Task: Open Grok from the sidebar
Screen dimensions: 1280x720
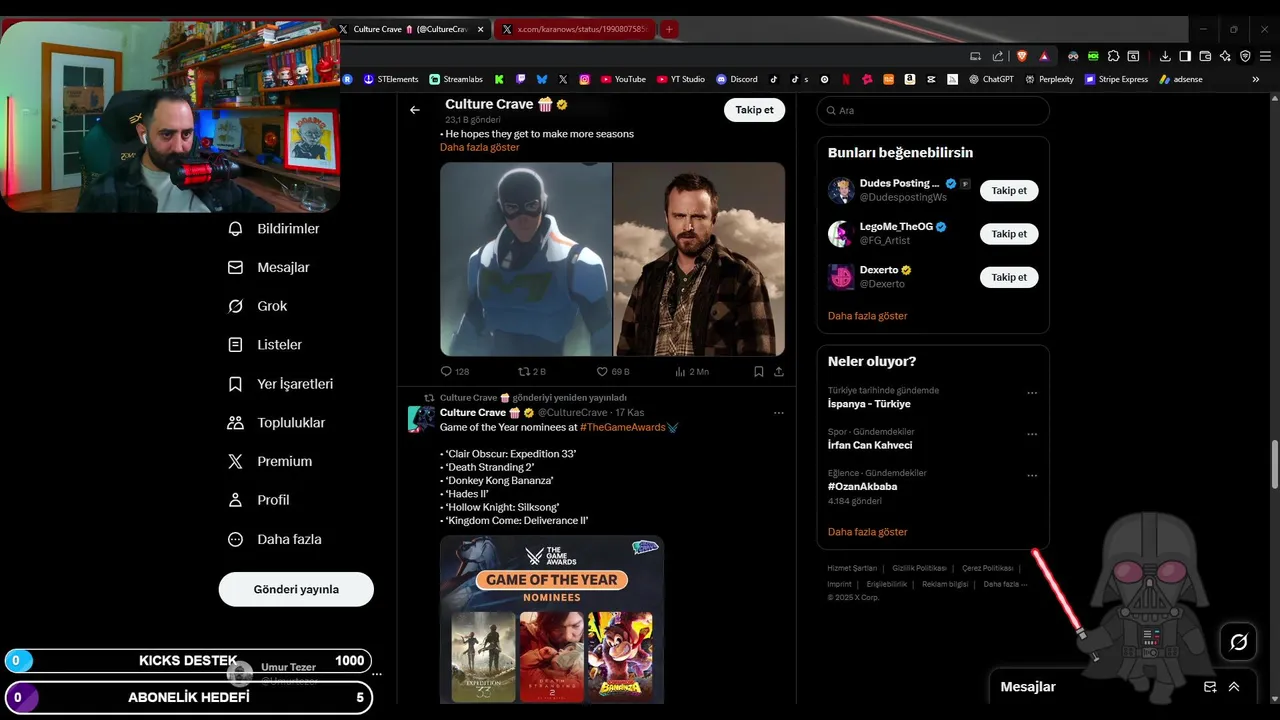Action: [x=258, y=306]
